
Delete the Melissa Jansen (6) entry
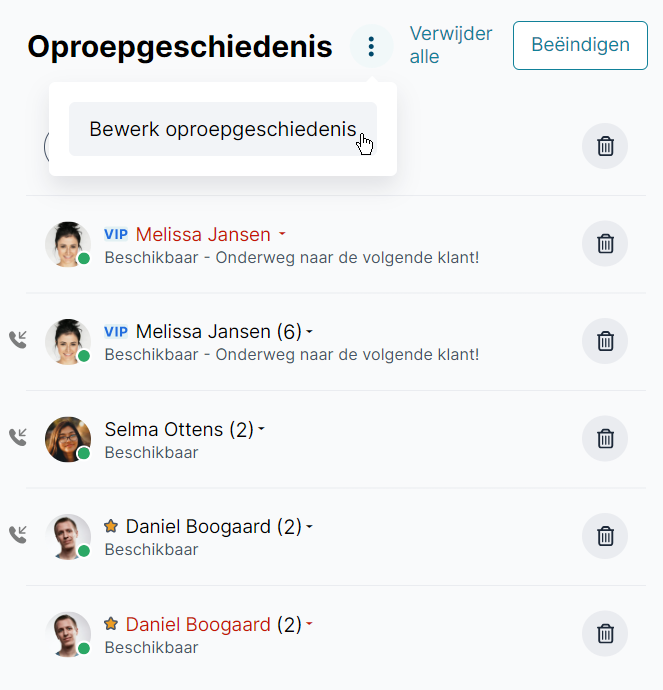point(605,341)
